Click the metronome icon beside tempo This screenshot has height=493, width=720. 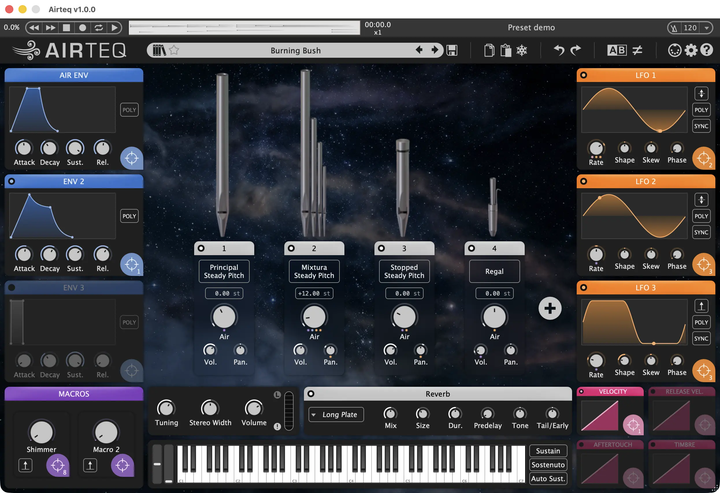coord(674,28)
